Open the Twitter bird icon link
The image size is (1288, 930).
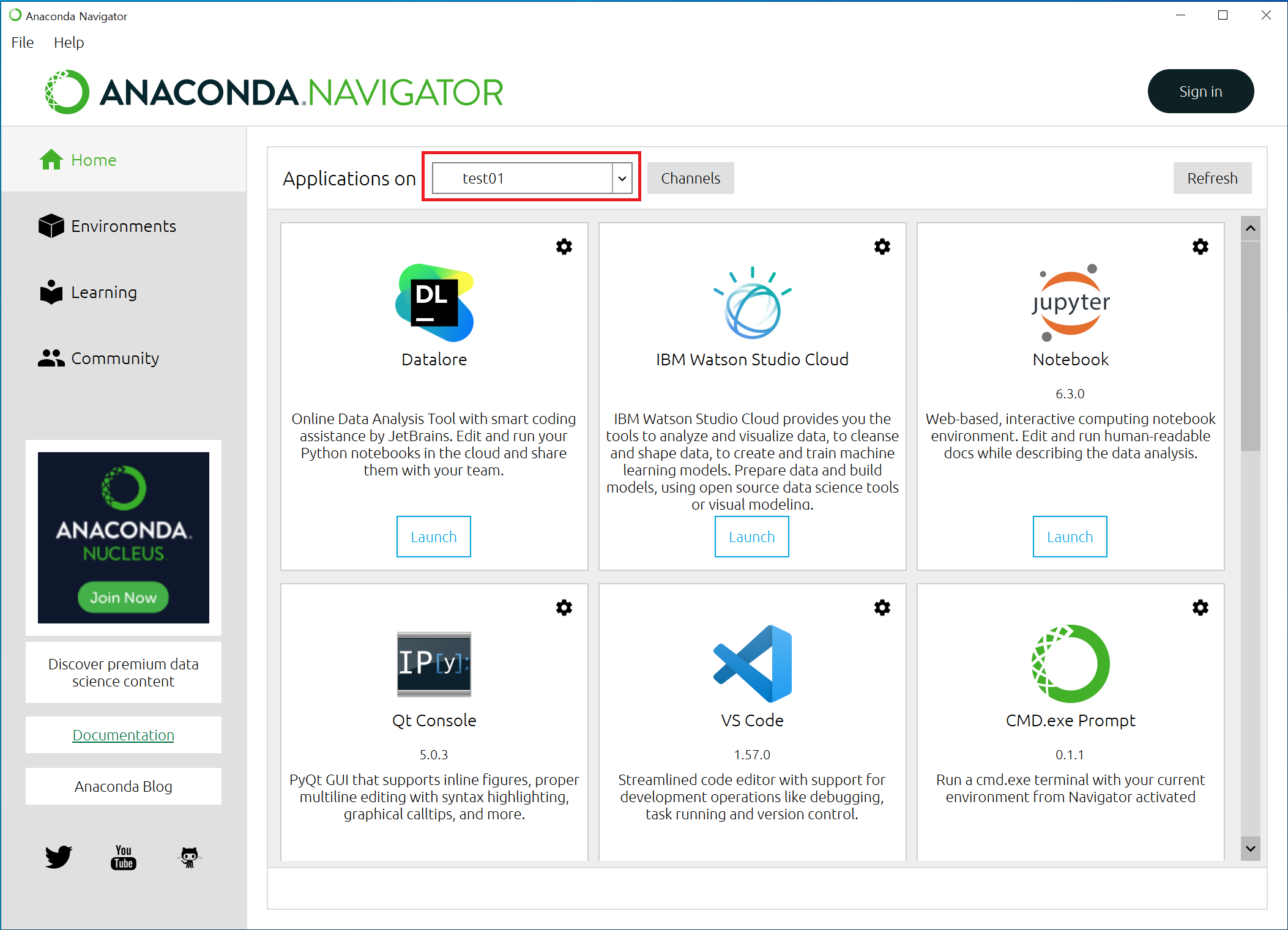click(59, 857)
